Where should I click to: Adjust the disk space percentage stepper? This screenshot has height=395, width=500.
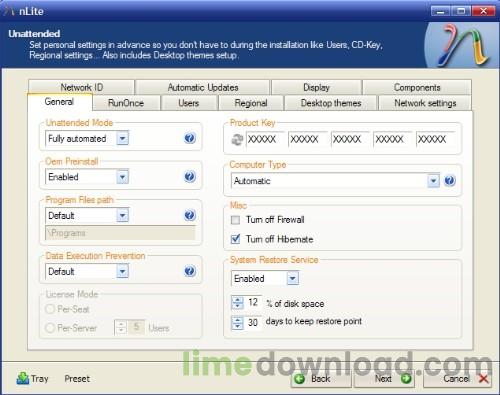237,302
